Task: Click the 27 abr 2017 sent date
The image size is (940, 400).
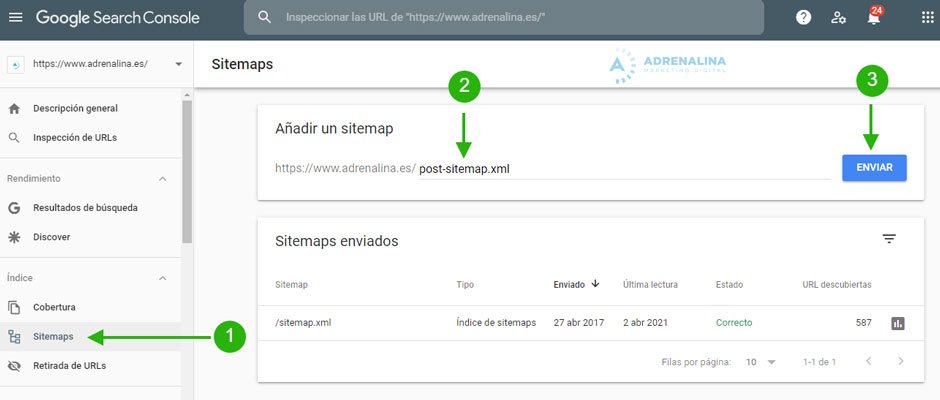Action: click(579, 323)
